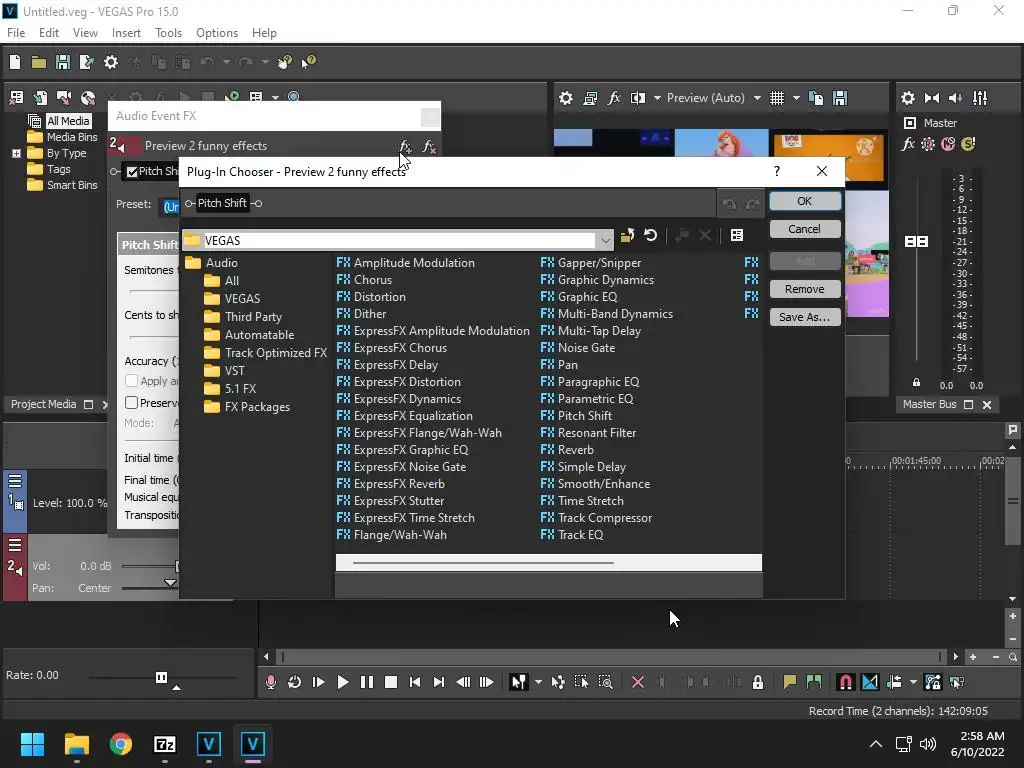Refresh plug-in list in Plug-In Chooser
Viewport: 1024px width, 768px height.
650,235
